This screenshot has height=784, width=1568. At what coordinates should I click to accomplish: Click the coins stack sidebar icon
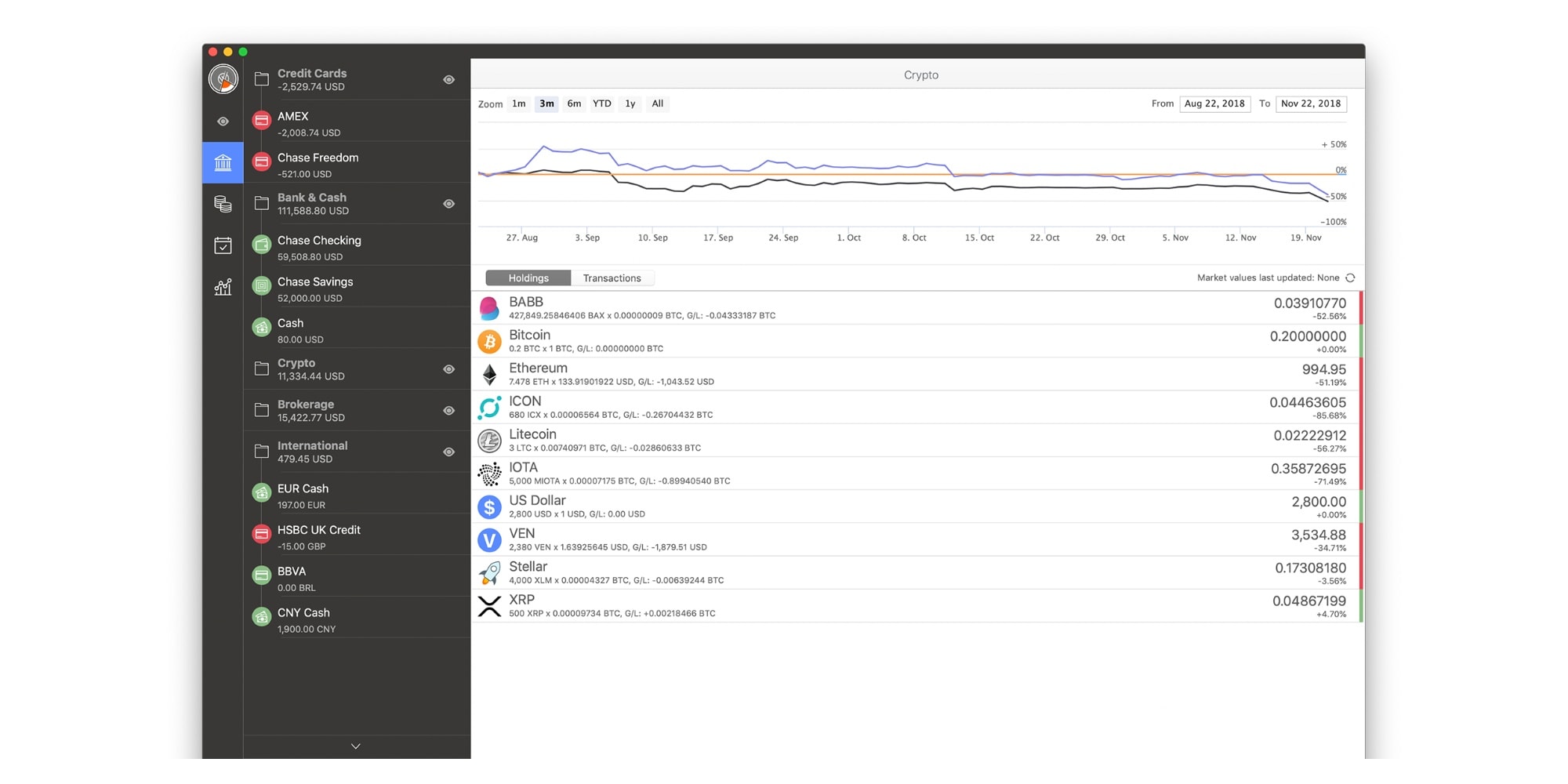[x=223, y=205]
